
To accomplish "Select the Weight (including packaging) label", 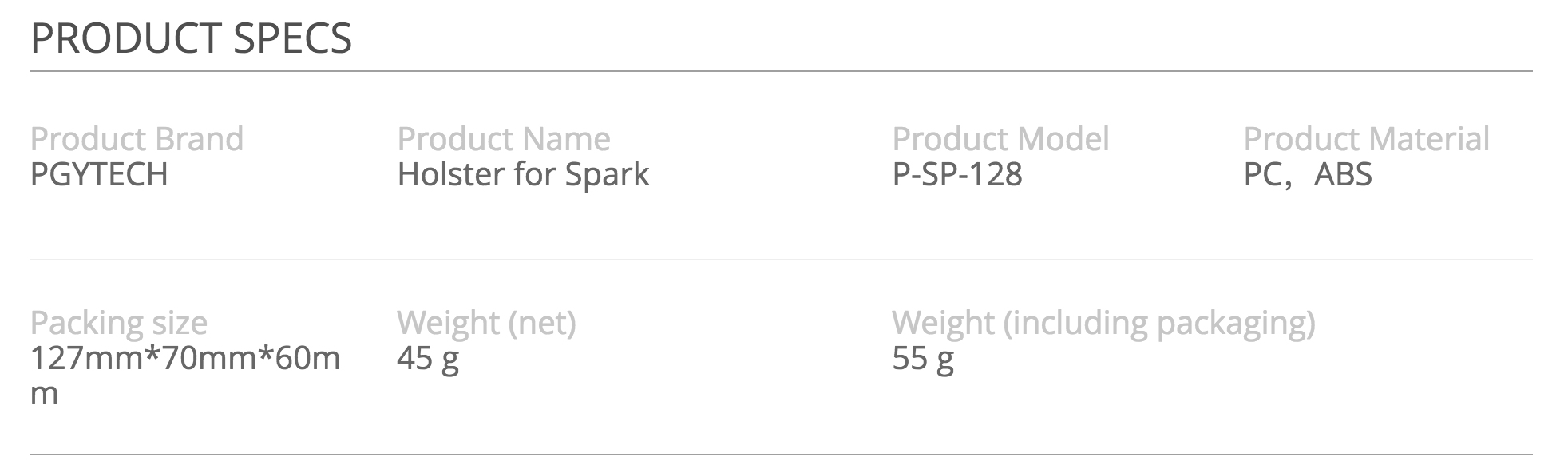I will coord(1103,323).
